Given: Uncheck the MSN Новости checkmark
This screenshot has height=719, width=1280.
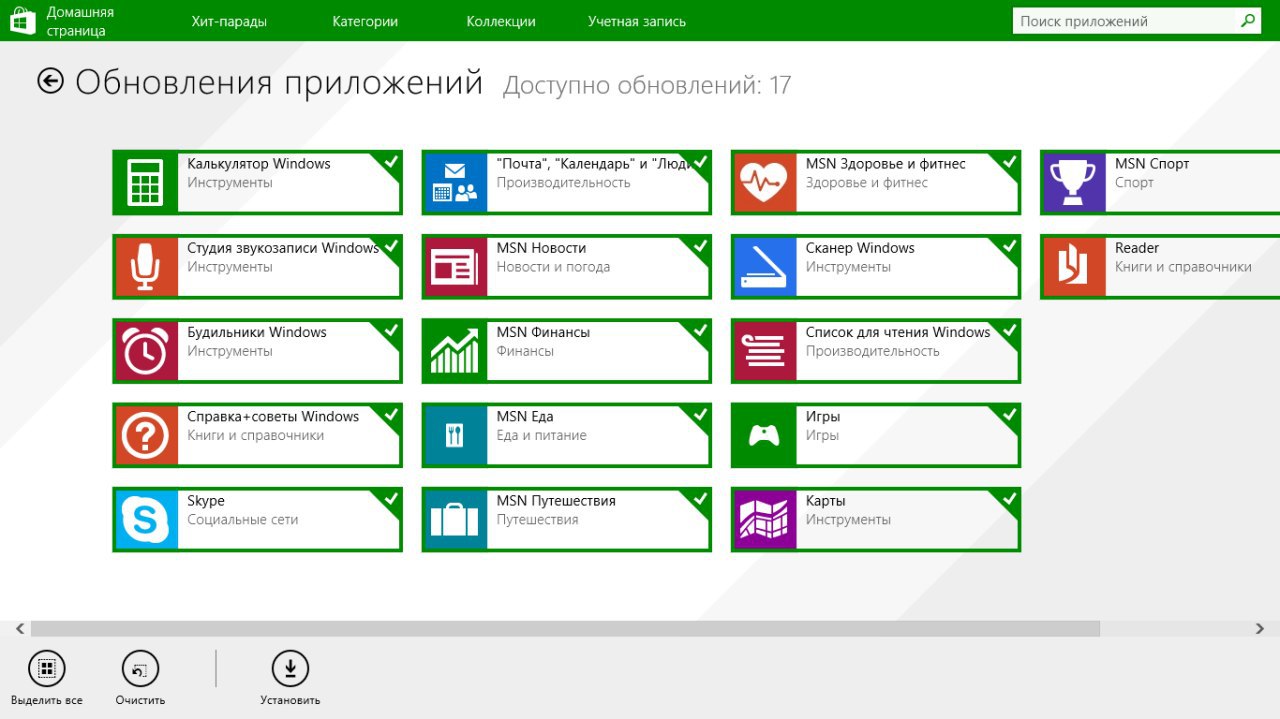Looking at the screenshot, I should (x=700, y=246).
